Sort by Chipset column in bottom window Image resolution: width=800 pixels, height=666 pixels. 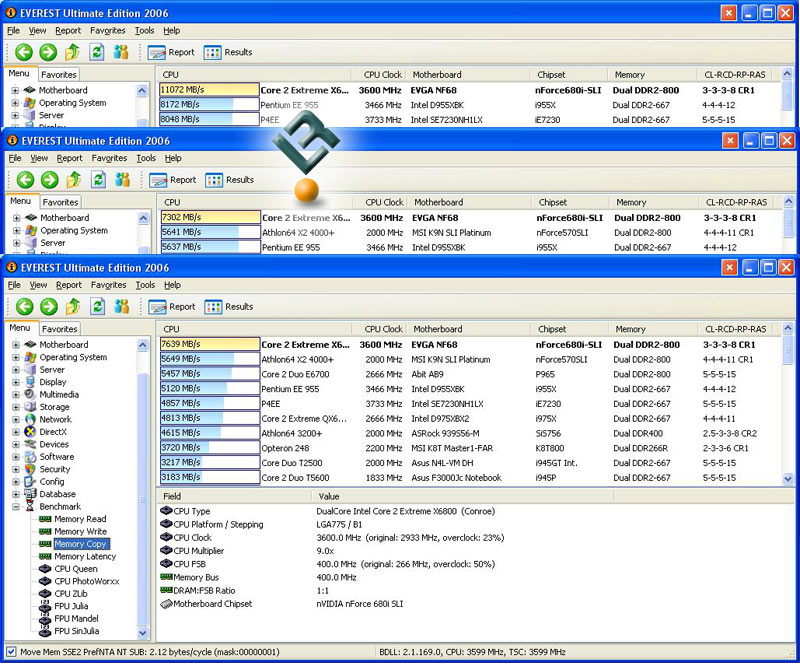(552, 329)
